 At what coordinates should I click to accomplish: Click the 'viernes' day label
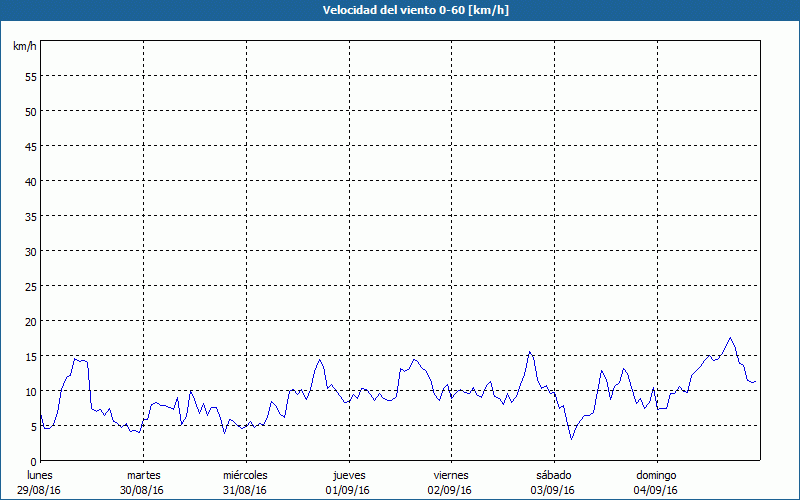pos(451,475)
